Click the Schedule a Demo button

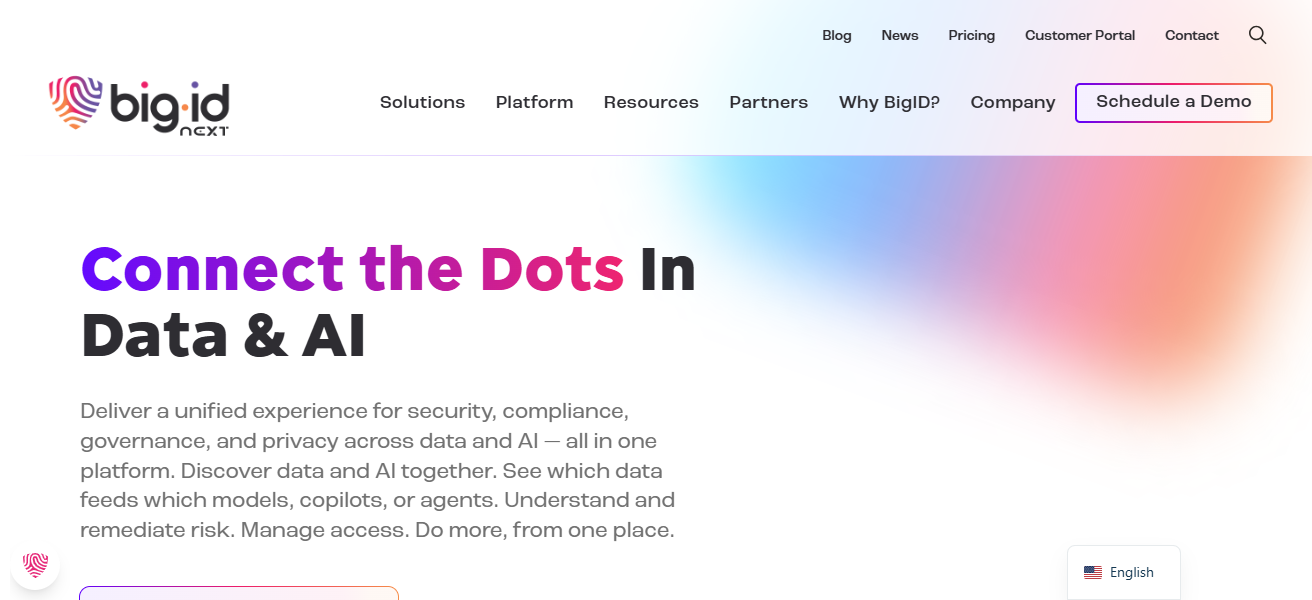point(1173,102)
